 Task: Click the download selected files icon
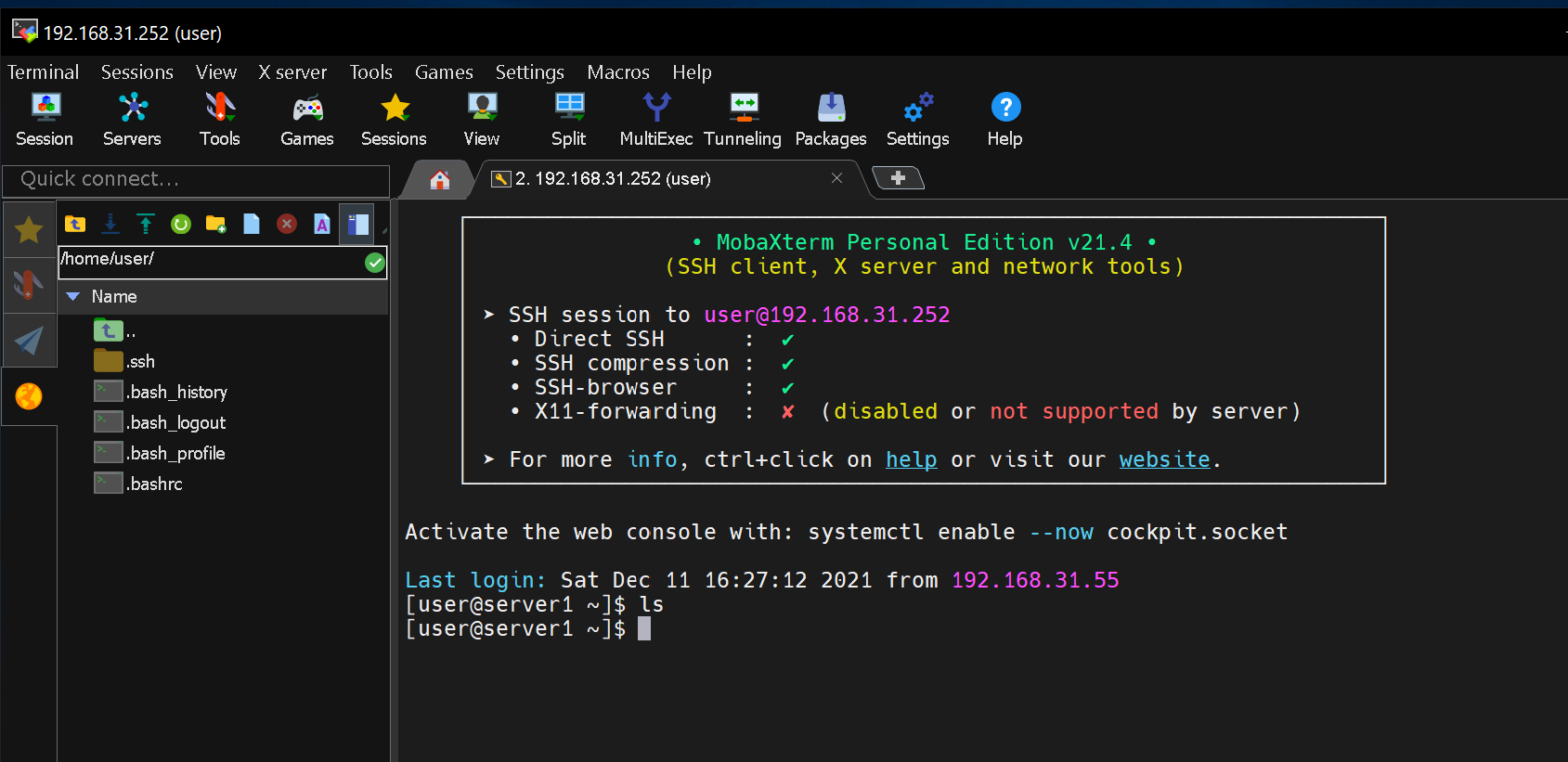(x=110, y=224)
